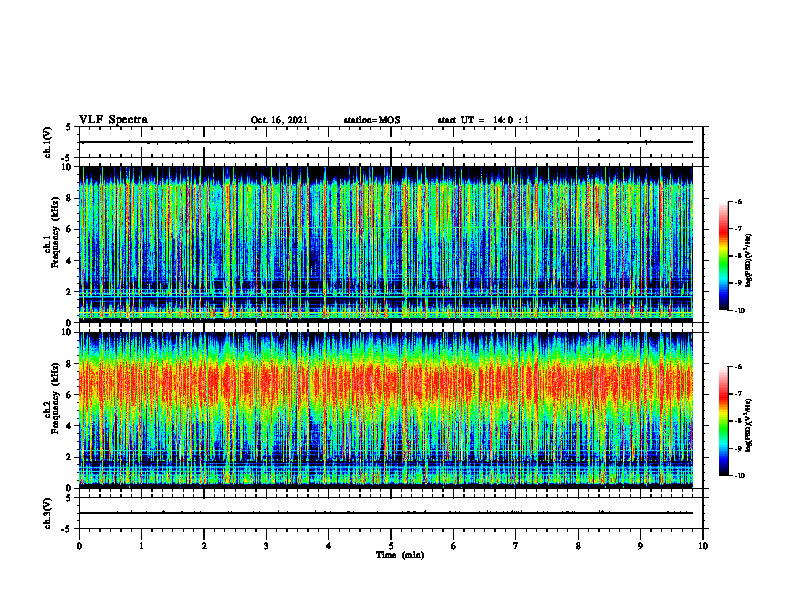Click the "-10" tick on ch.2 colorbar
Viewport: 792px width, 612px height.
(x=739, y=476)
